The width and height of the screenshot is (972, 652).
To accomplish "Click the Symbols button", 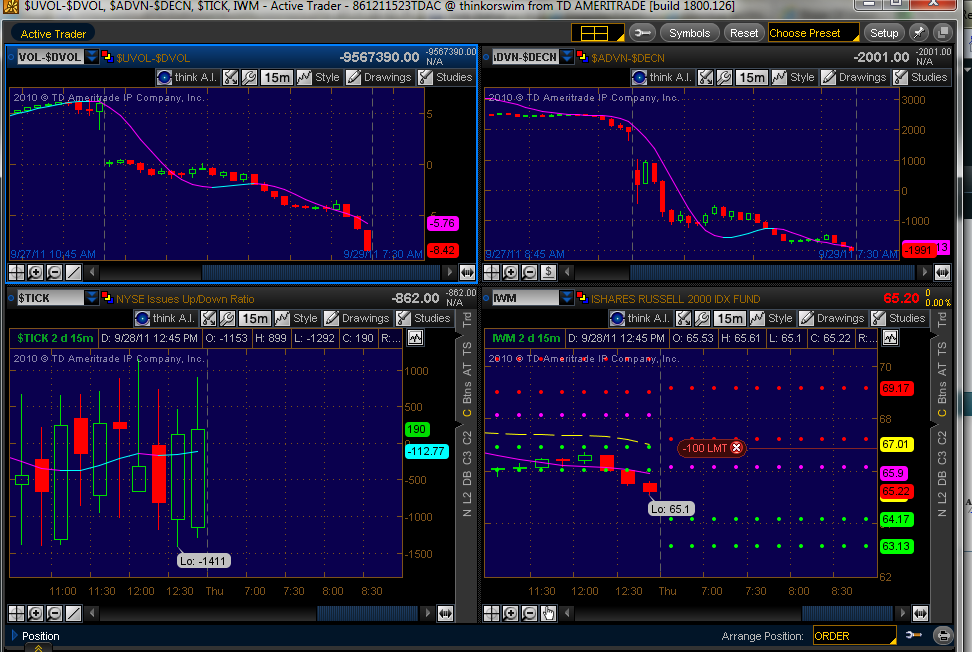I will [x=689, y=33].
